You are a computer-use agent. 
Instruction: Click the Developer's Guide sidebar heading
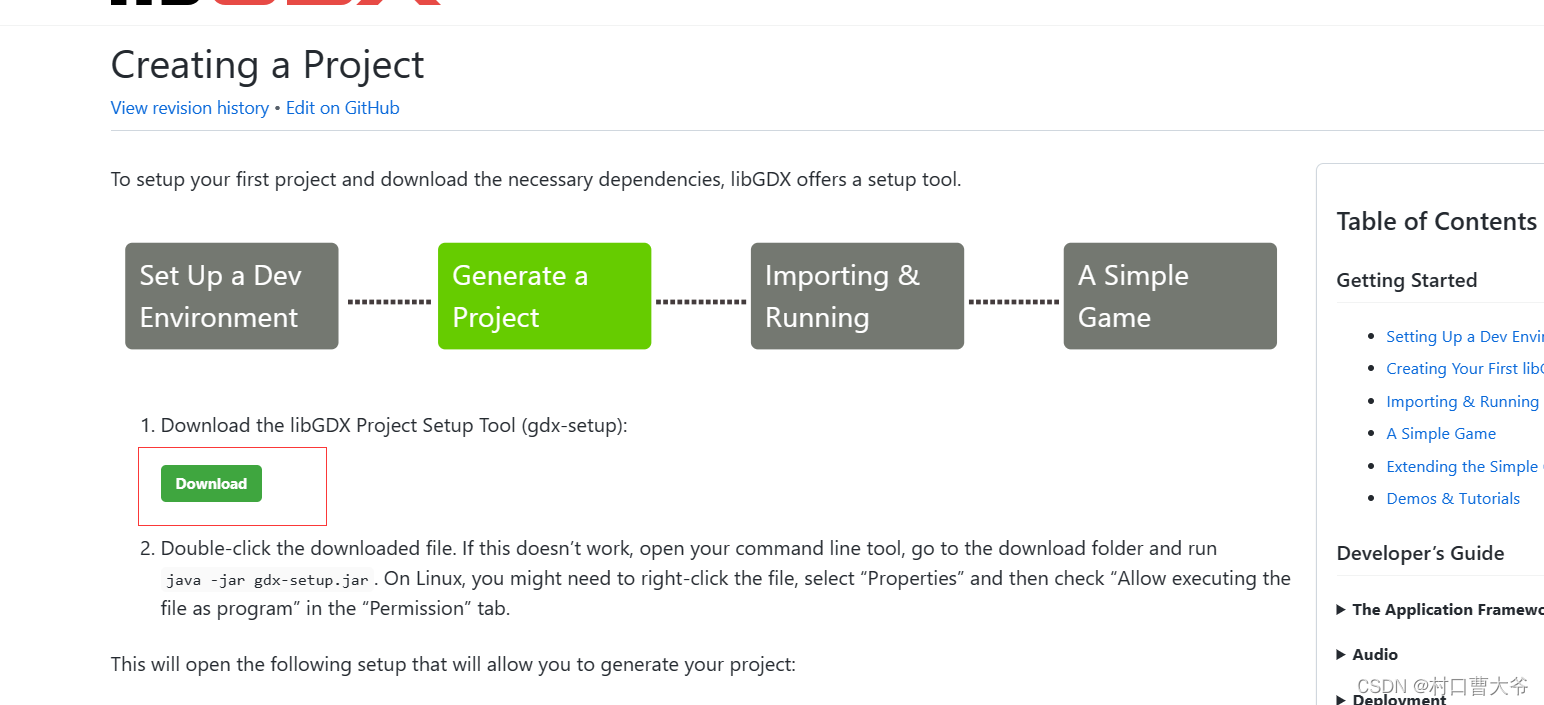click(x=1420, y=554)
